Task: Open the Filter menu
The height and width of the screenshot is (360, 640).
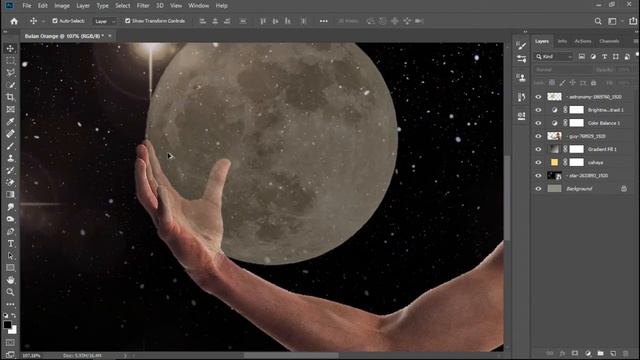Action: click(143, 6)
